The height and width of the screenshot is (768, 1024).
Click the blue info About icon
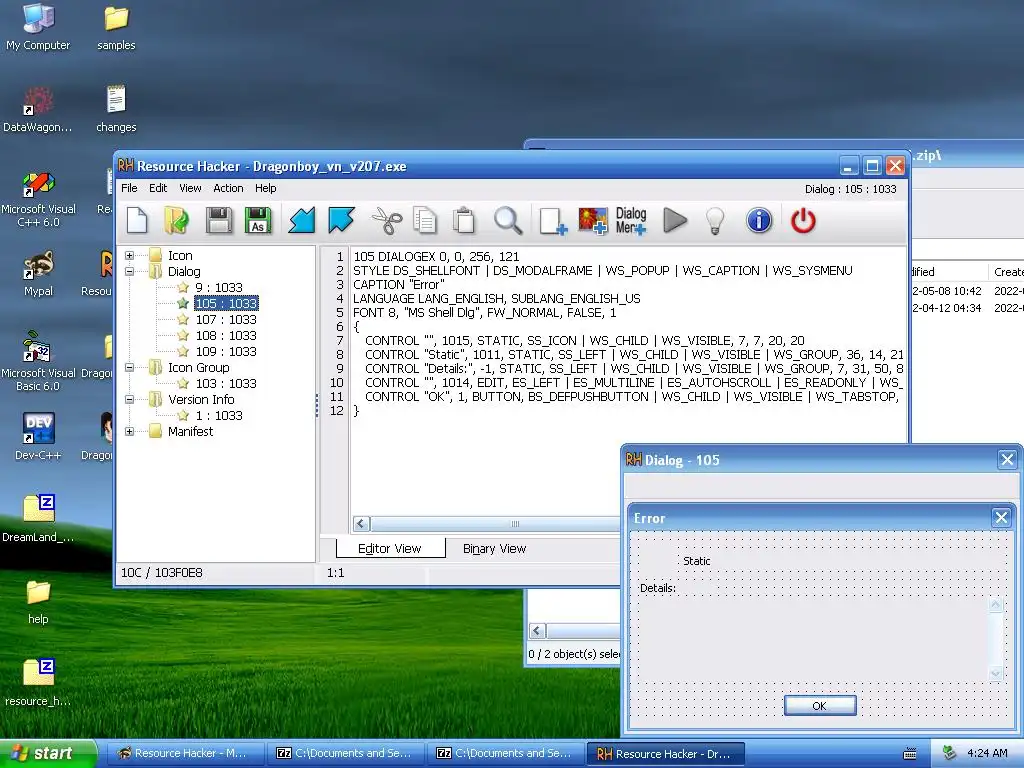pyautogui.click(x=759, y=221)
